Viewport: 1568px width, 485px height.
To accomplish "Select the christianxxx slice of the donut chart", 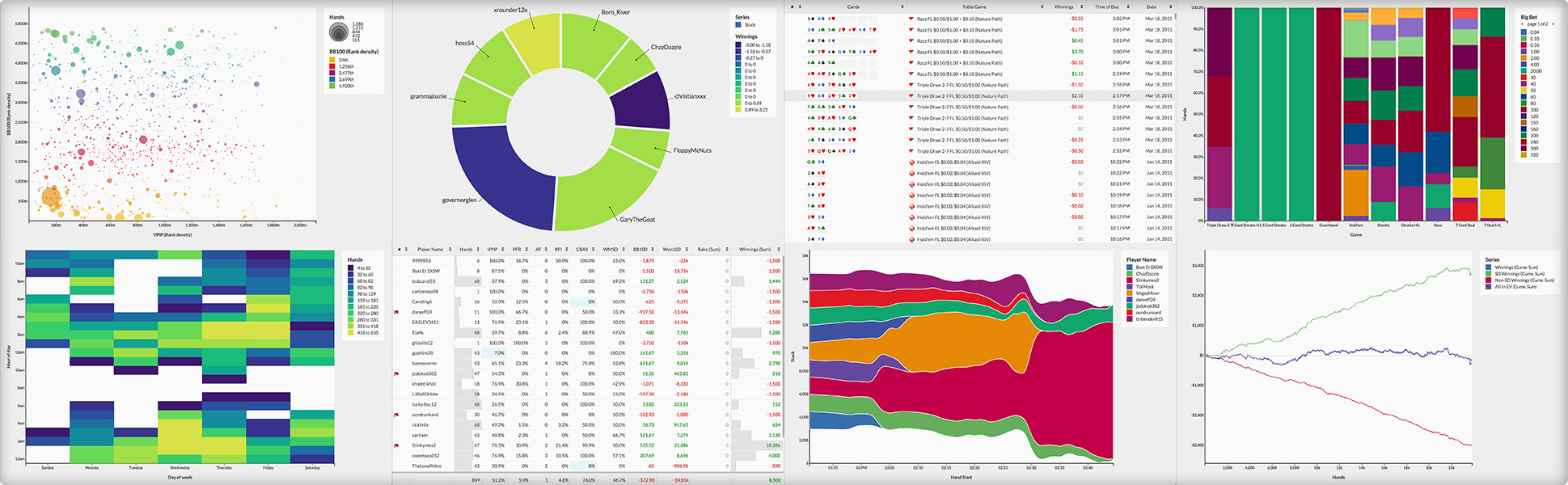I will pos(641,101).
